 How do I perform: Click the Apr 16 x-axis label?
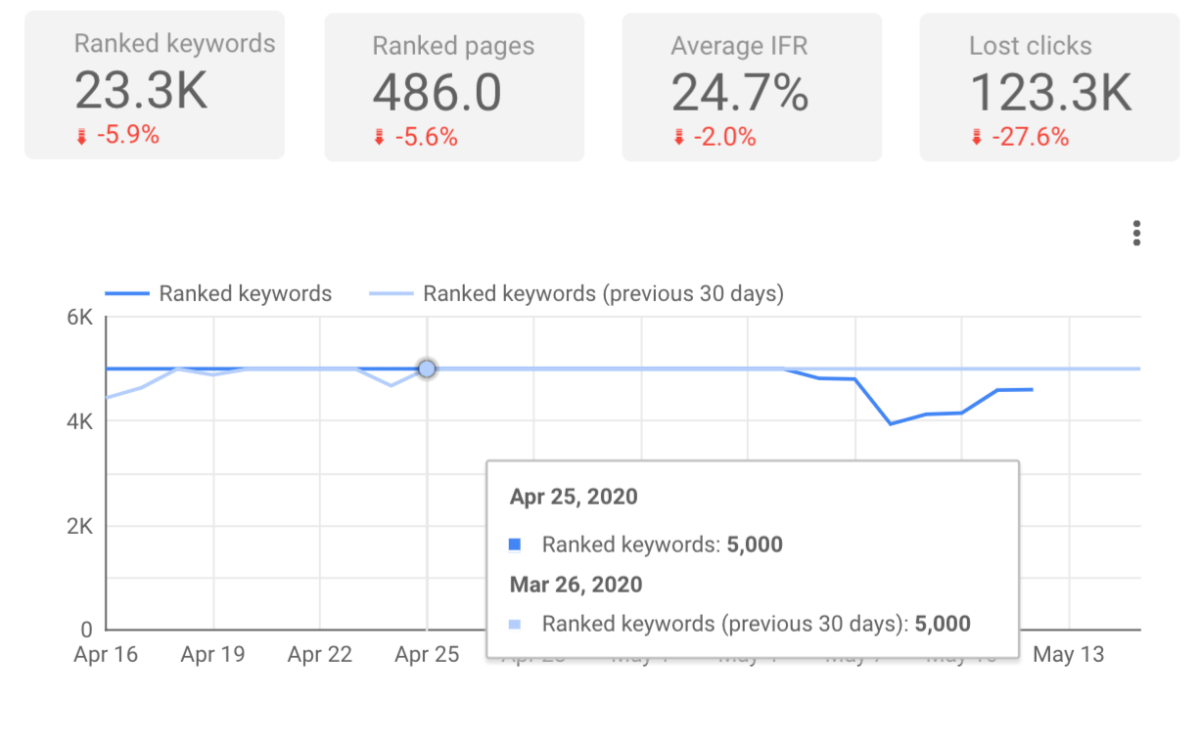point(106,655)
